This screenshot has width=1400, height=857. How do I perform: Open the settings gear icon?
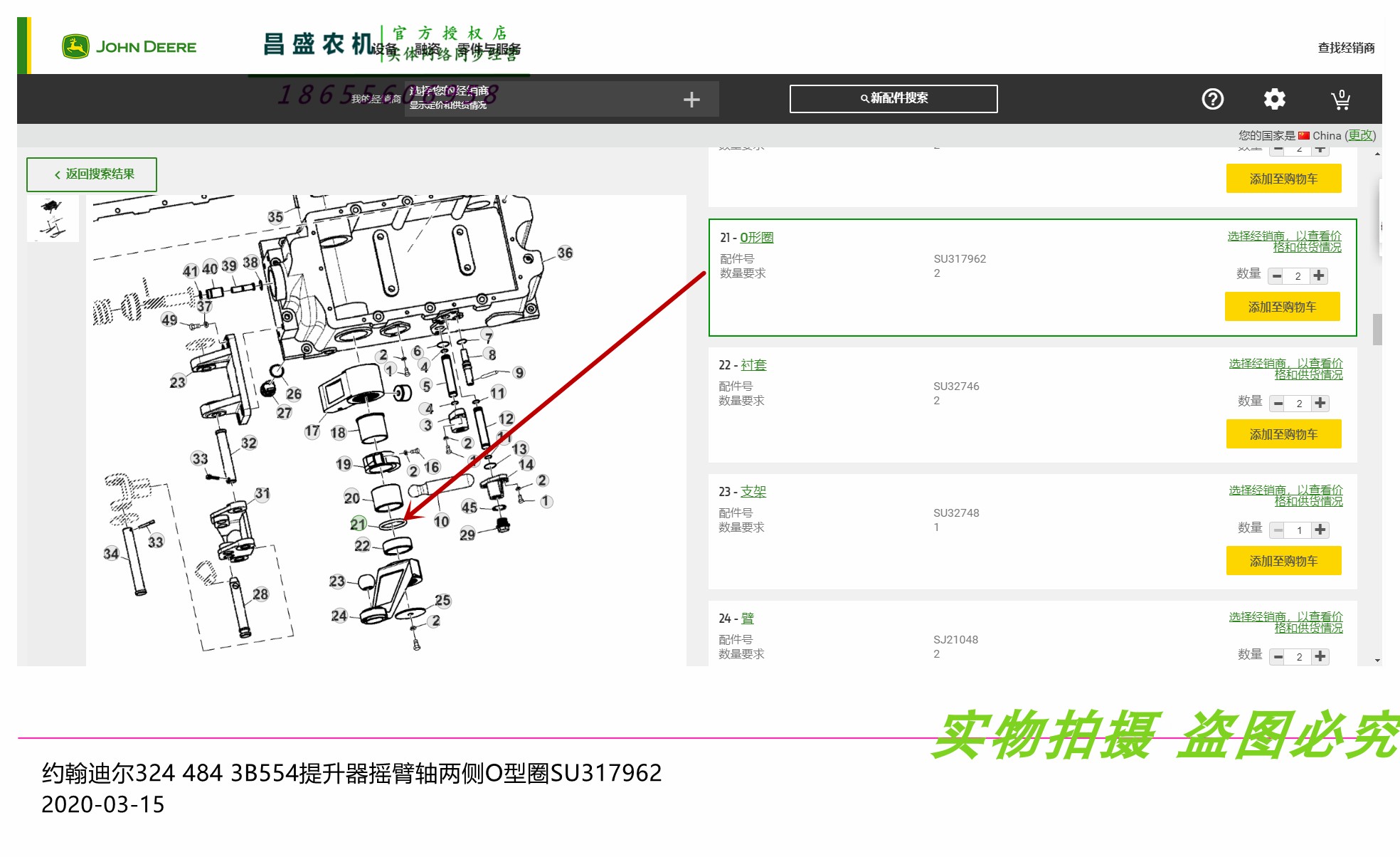coord(1274,99)
